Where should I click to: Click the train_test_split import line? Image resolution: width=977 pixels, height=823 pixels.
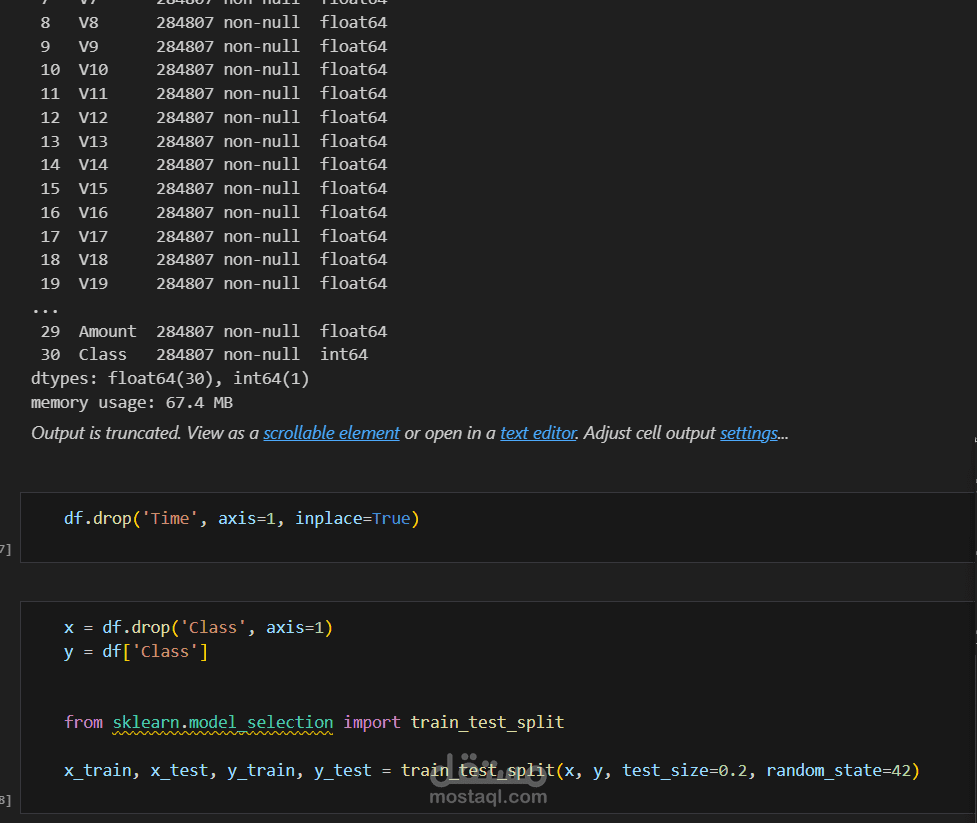tap(314, 721)
